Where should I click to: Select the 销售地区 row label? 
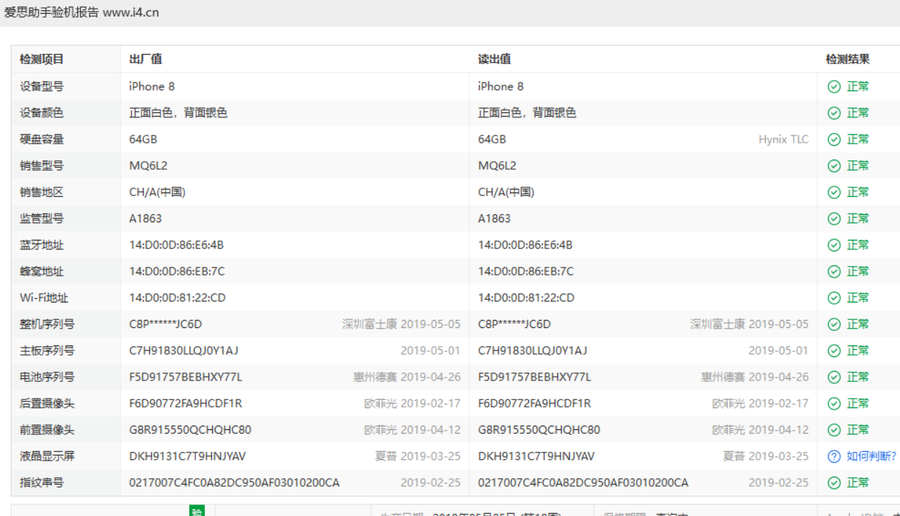(42, 192)
